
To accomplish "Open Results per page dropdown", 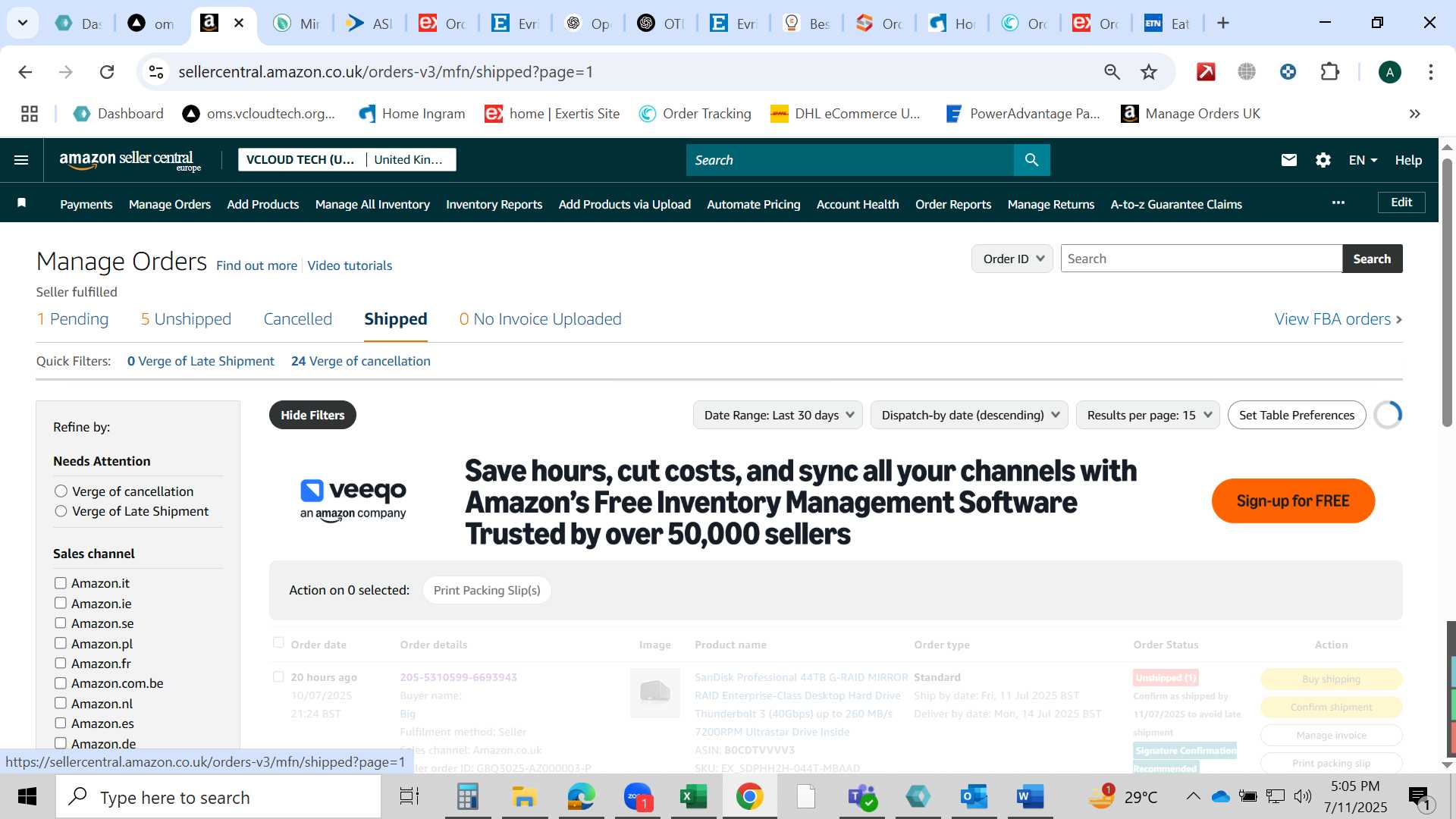I will [x=1147, y=415].
